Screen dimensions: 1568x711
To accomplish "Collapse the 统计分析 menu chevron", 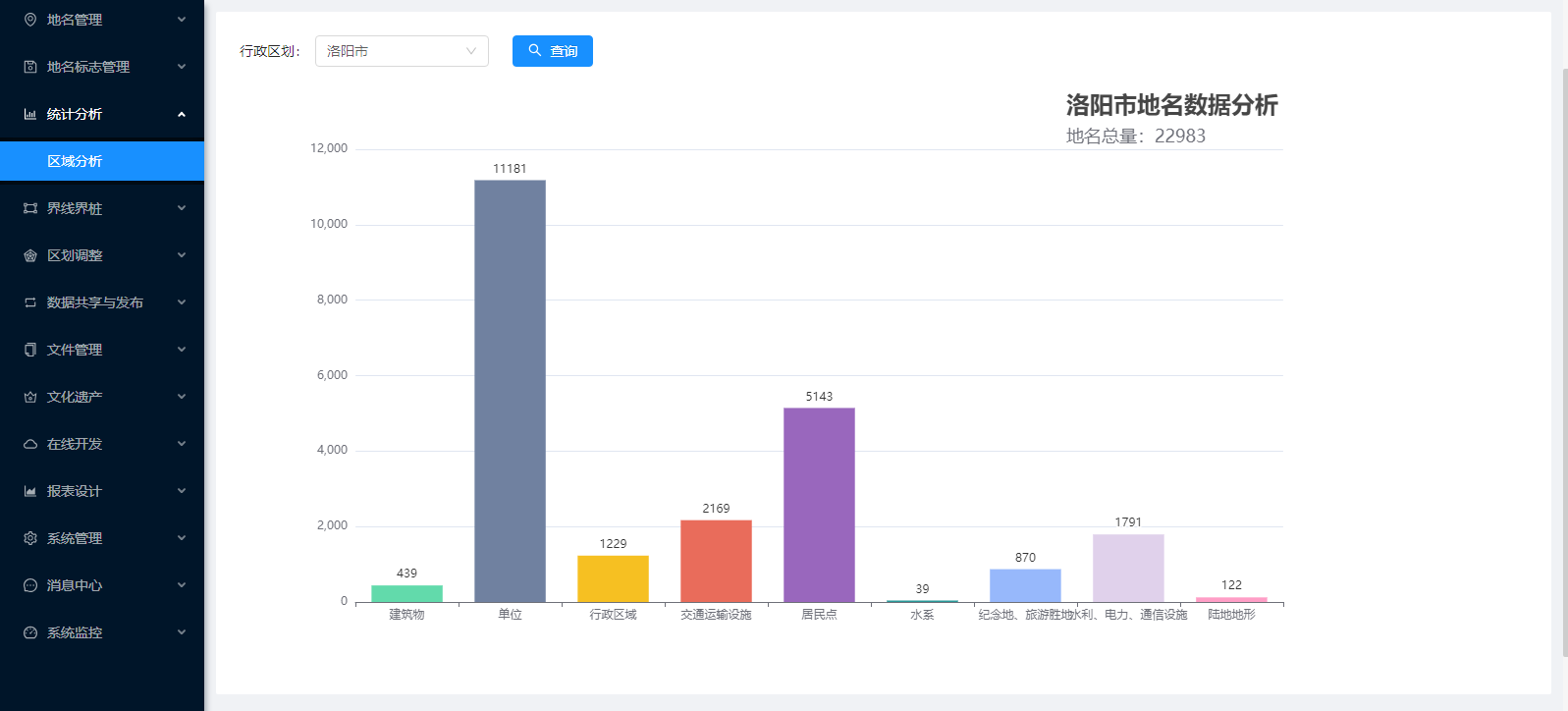I will coord(182,114).
